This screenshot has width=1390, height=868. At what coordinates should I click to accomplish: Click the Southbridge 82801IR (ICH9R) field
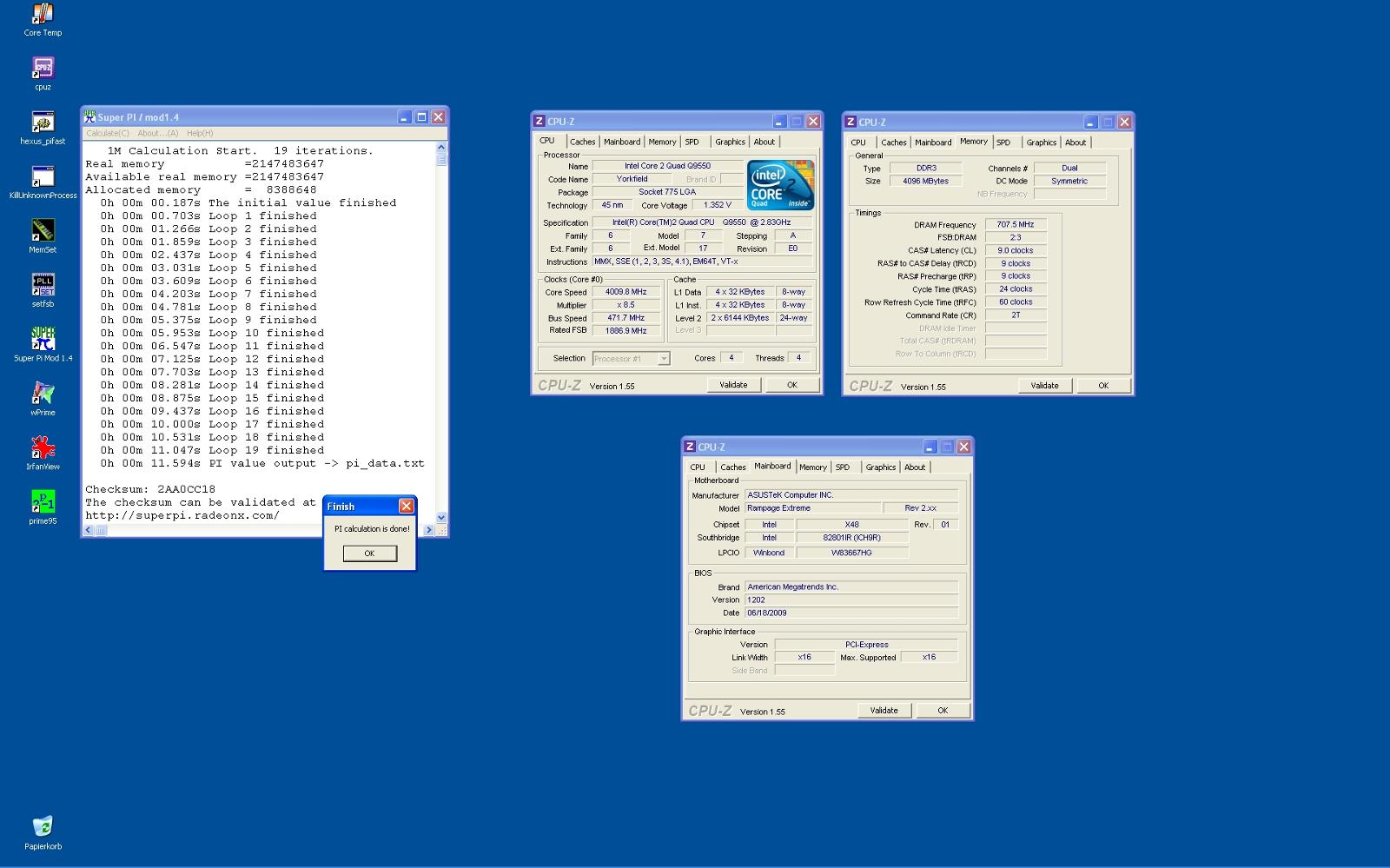(851, 538)
